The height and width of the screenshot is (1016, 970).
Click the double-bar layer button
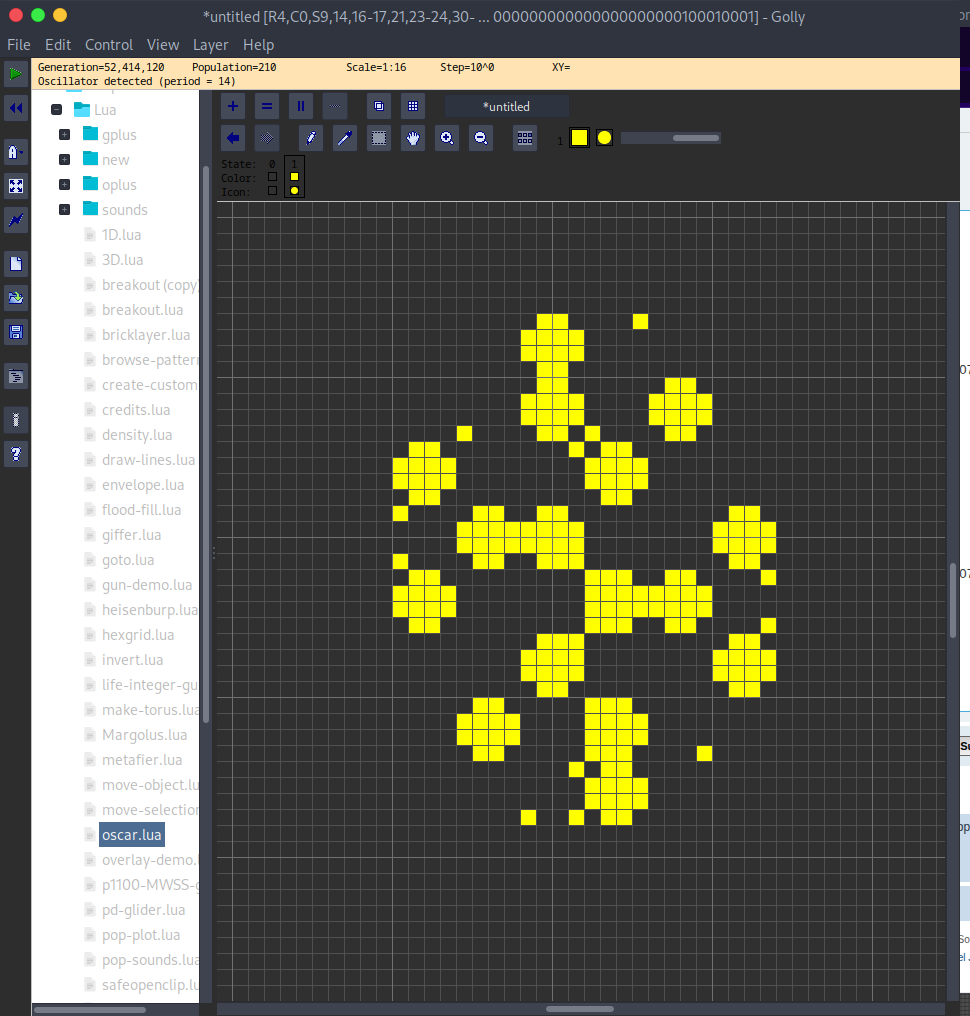point(301,106)
